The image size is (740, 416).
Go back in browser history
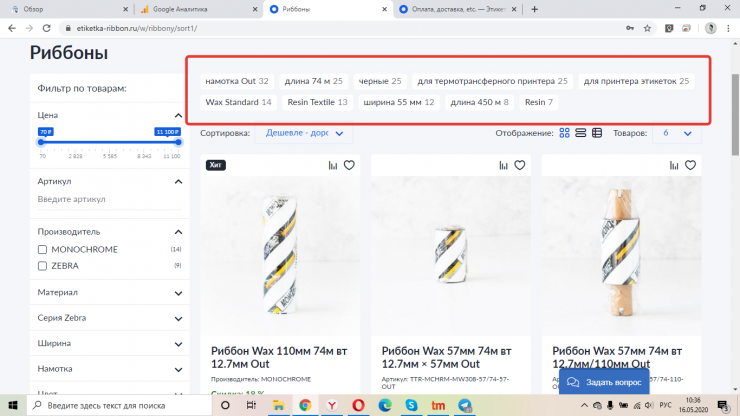pyautogui.click(x=12, y=28)
